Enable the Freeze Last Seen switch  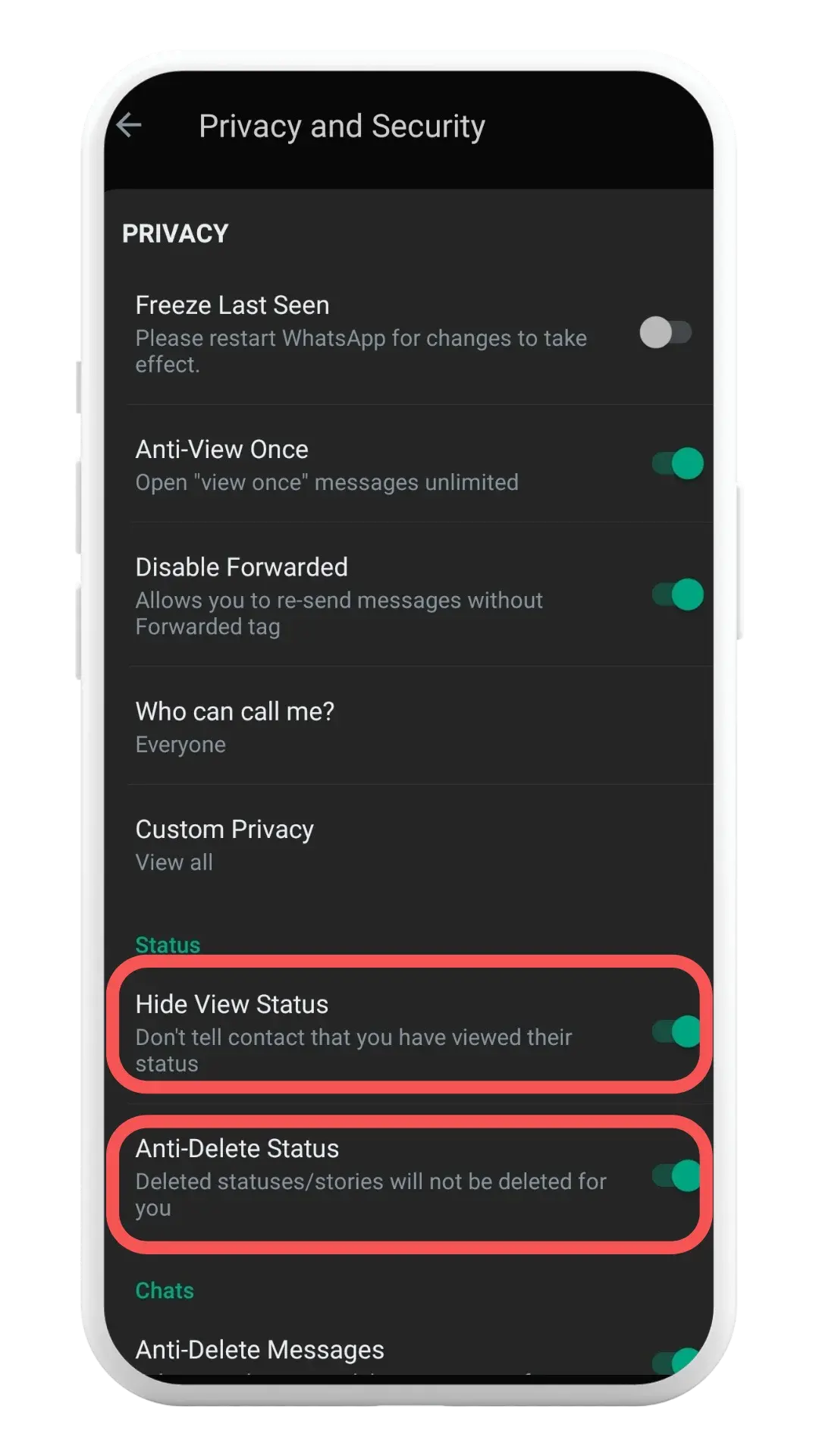pyautogui.click(x=666, y=332)
